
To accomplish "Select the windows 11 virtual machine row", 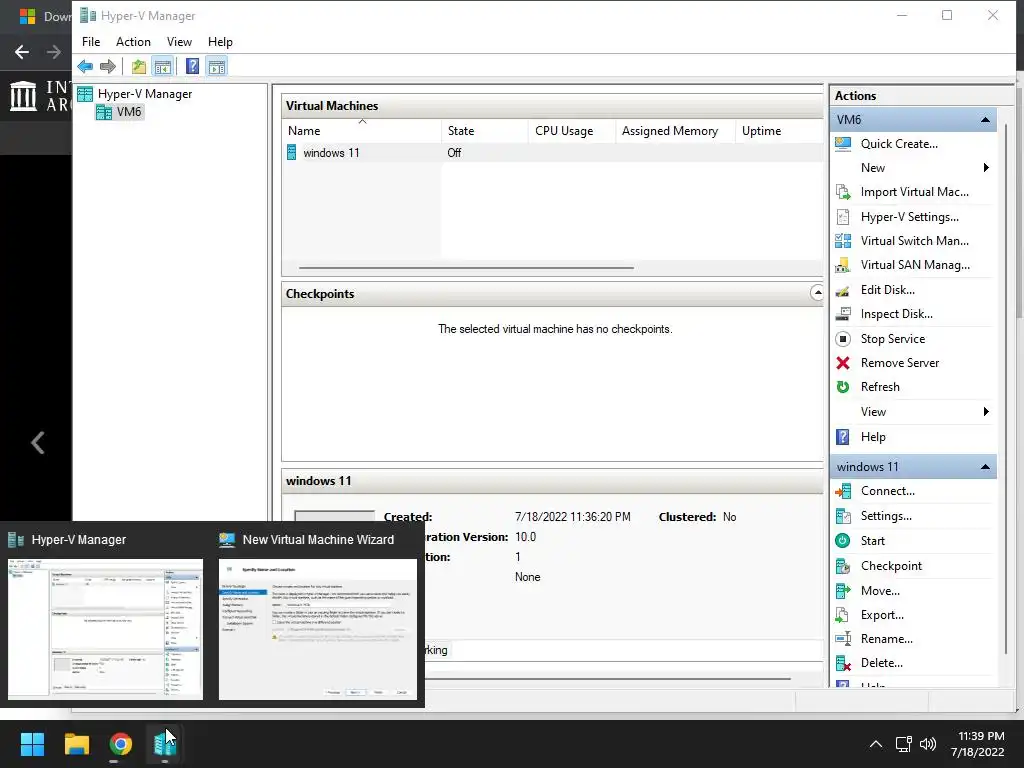I will click(x=553, y=153).
